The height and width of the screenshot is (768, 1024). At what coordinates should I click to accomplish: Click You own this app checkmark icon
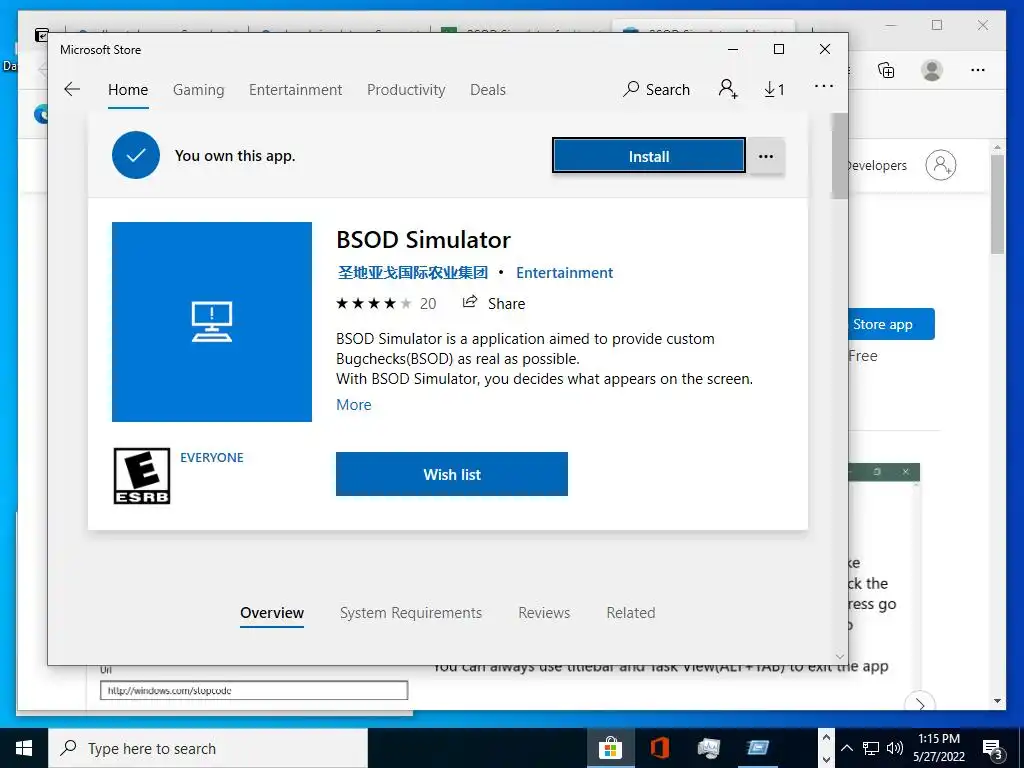pos(136,155)
